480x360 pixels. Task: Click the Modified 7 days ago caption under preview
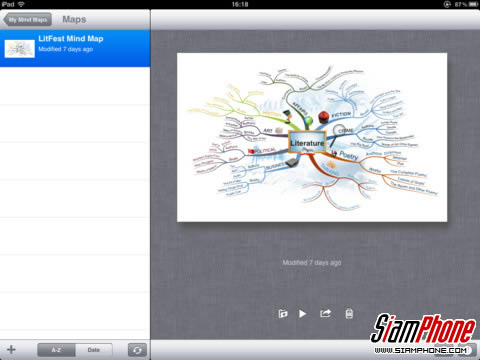312,263
